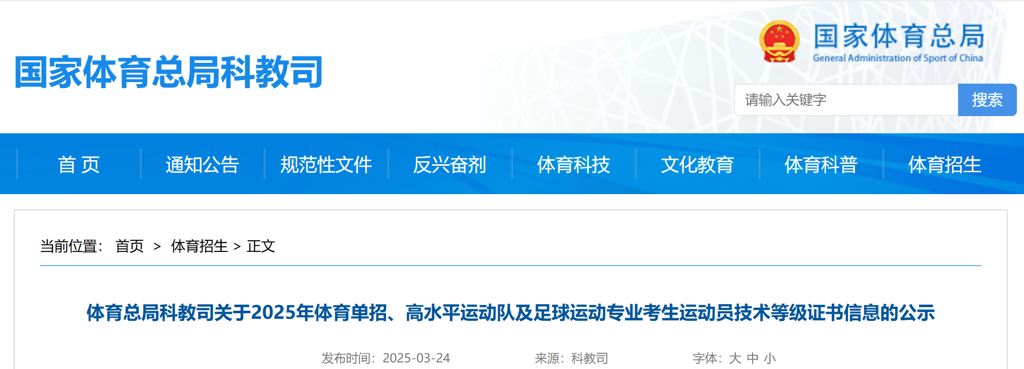Focus the 请输入关键字 search field

click(x=846, y=100)
